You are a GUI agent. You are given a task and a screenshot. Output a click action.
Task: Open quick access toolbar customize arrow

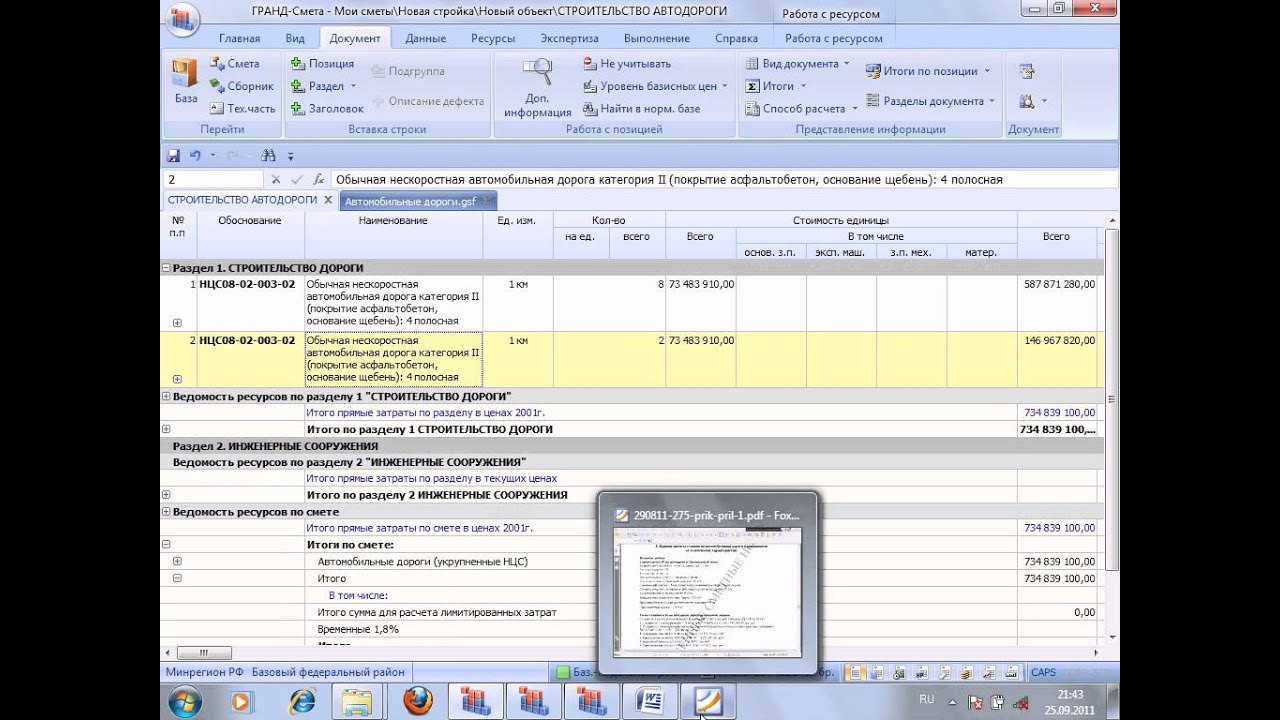coord(291,156)
